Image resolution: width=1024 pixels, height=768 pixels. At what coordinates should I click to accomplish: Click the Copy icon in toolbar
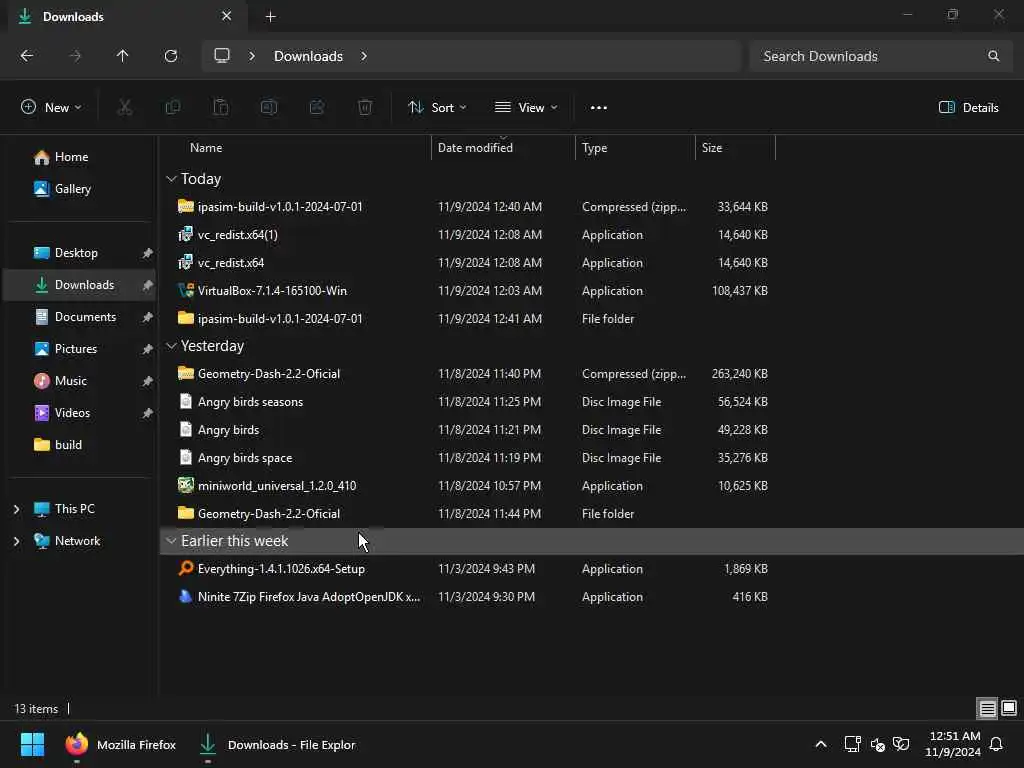(172, 107)
